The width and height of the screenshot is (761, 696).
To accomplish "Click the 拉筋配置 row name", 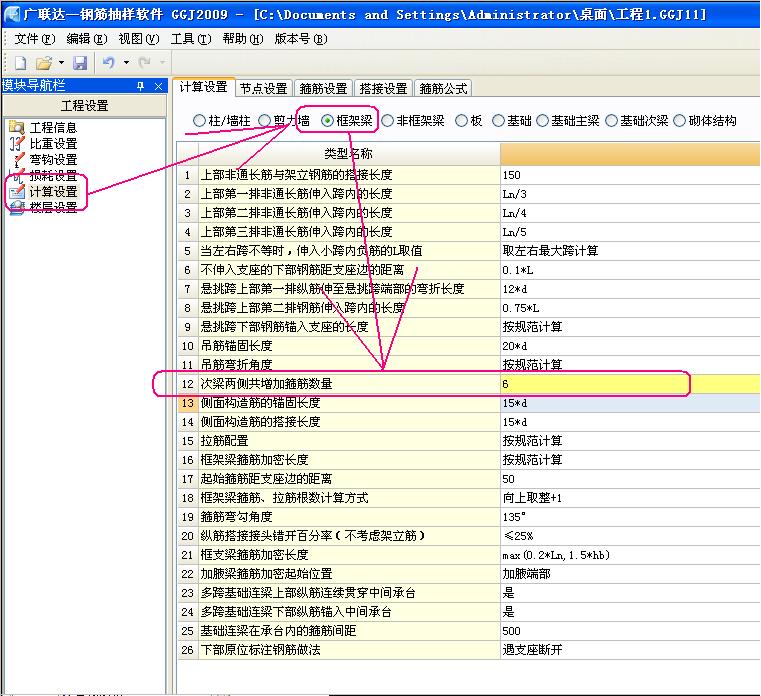I will tap(224, 441).
